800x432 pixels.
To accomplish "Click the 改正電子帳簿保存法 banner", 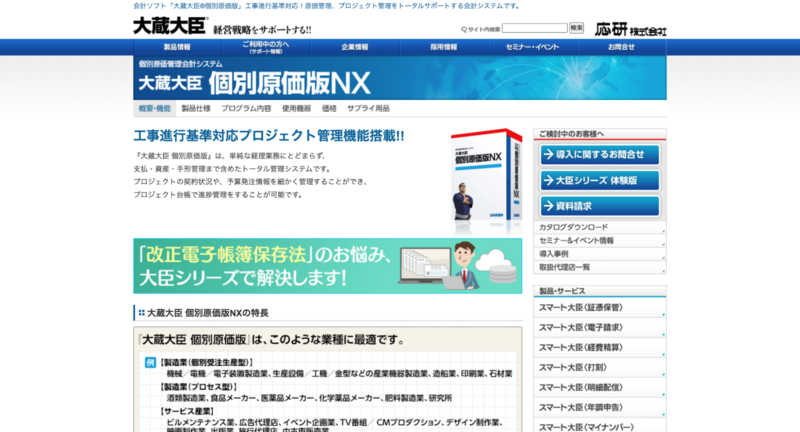I will (328, 266).
